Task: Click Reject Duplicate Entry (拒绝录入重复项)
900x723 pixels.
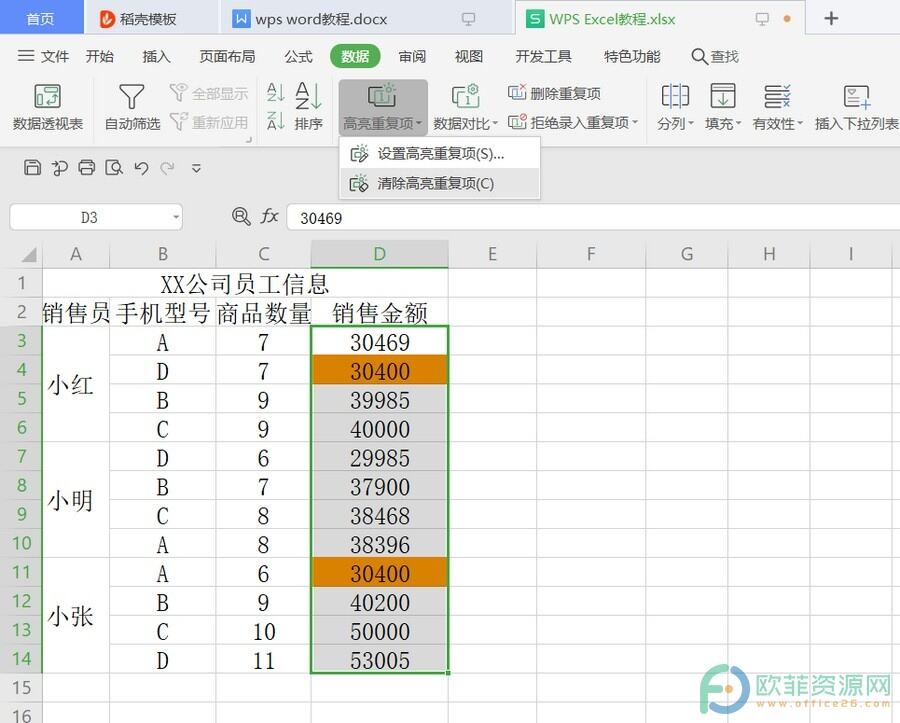Action: click(573, 122)
